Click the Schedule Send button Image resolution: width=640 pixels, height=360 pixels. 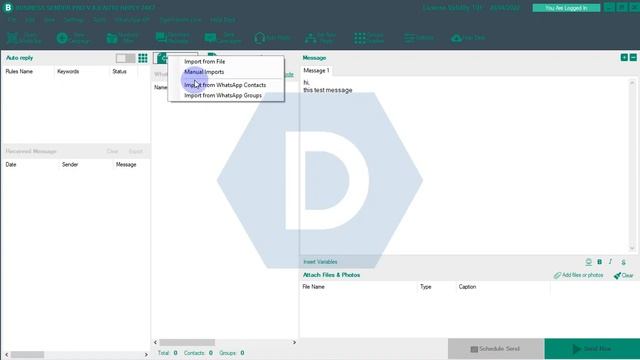coord(496,349)
